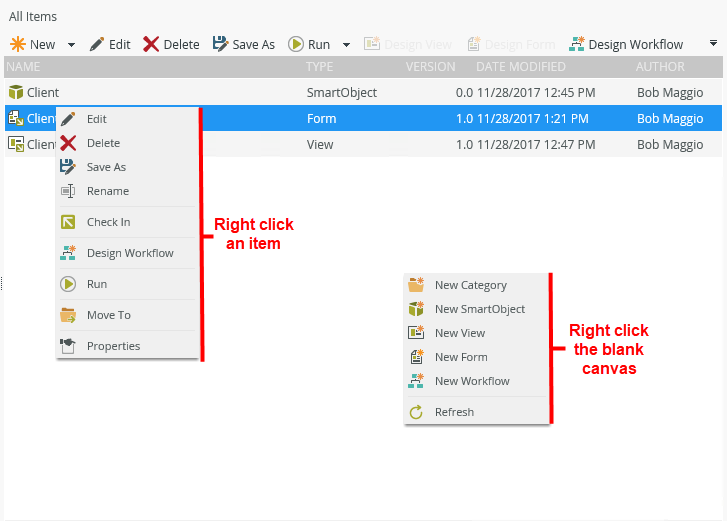Select the Client View row icon
This screenshot has height=521, width=727.
(x=16, y=144)
